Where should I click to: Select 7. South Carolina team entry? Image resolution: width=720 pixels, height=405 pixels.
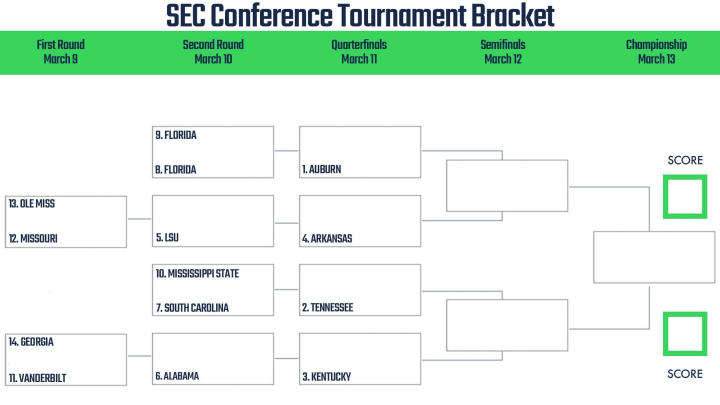[x=192, y=308]
